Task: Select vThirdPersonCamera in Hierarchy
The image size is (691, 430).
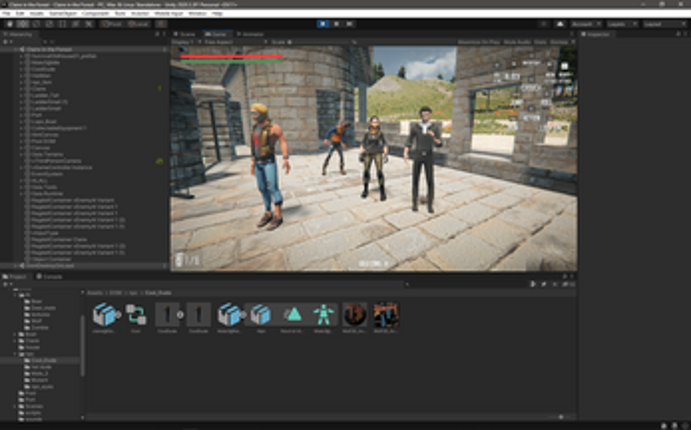Action: [56, 161]
